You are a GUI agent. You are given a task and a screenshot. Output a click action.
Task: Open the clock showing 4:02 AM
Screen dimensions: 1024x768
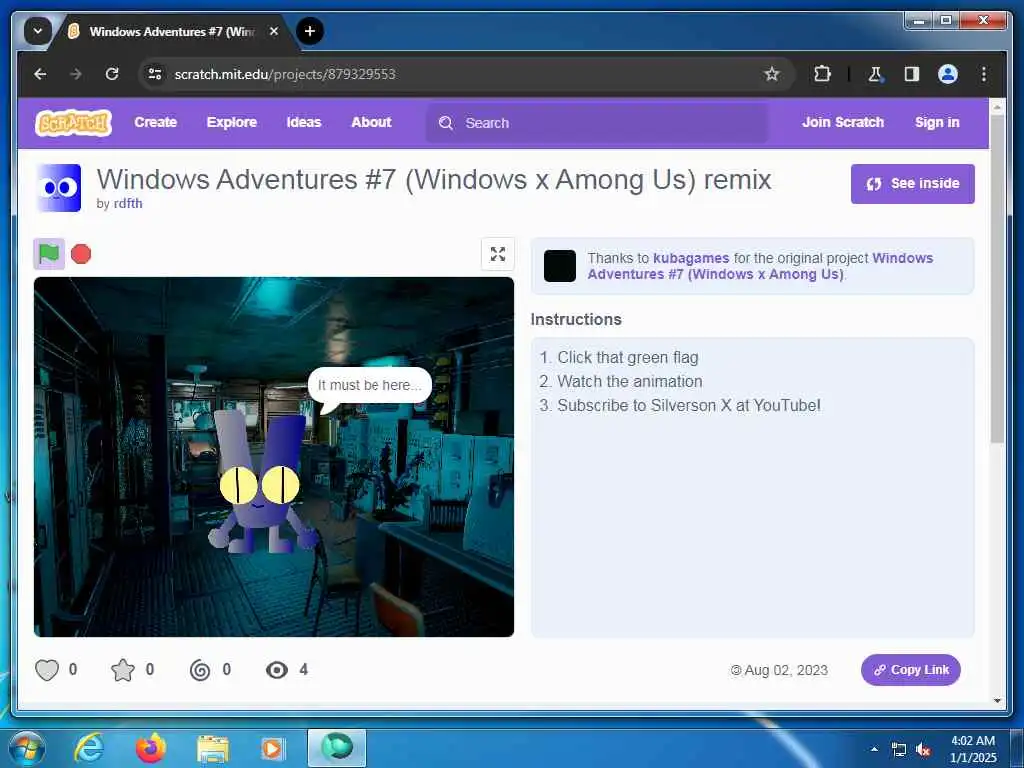973,749
